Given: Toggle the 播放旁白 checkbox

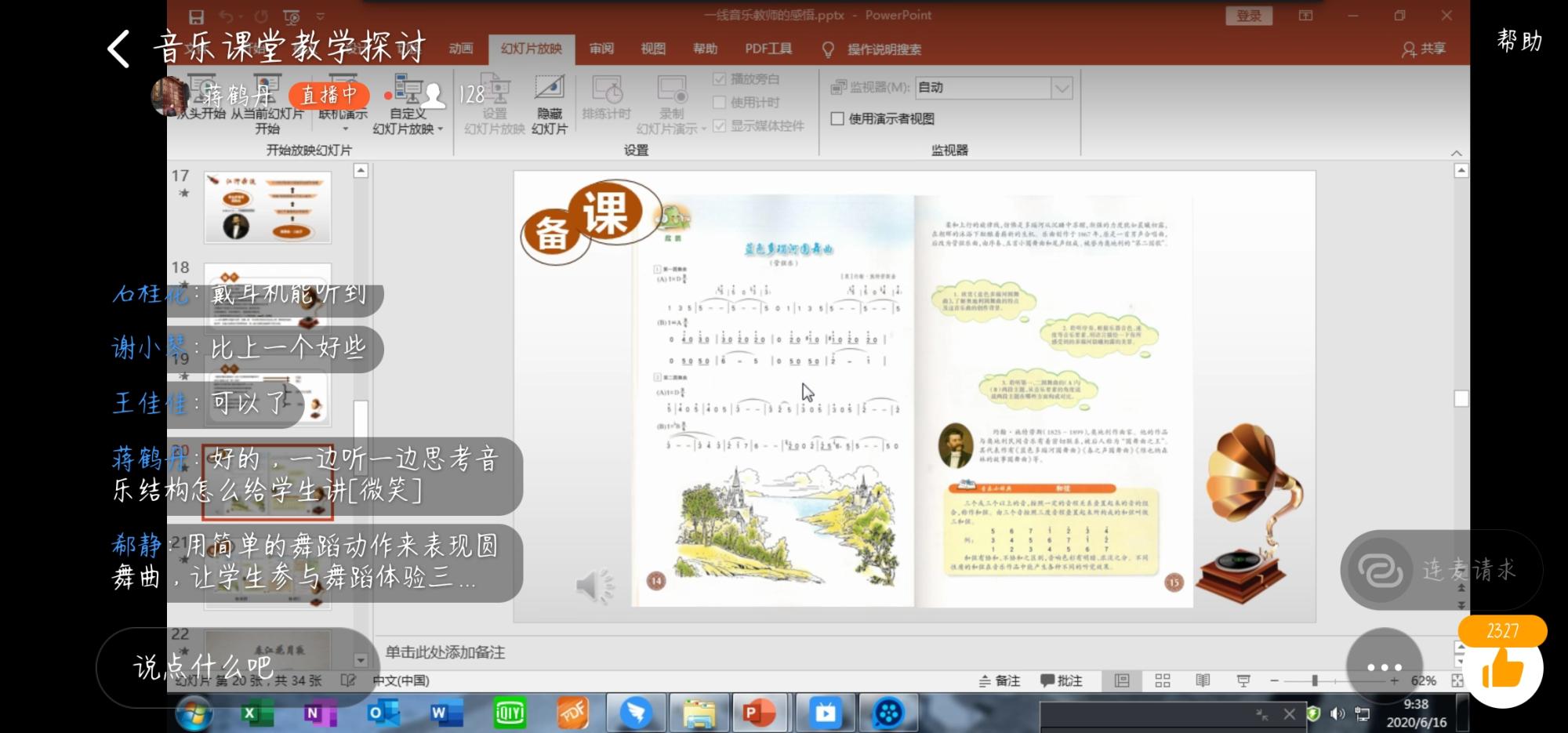Looking at the screenshot, I should click(x=719, y=78).
